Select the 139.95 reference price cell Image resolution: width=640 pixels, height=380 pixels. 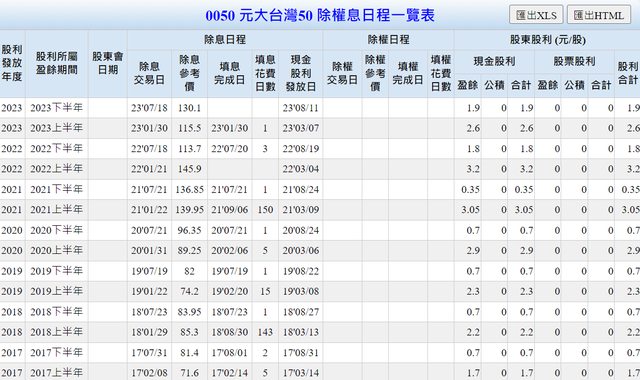click(189, 210)
